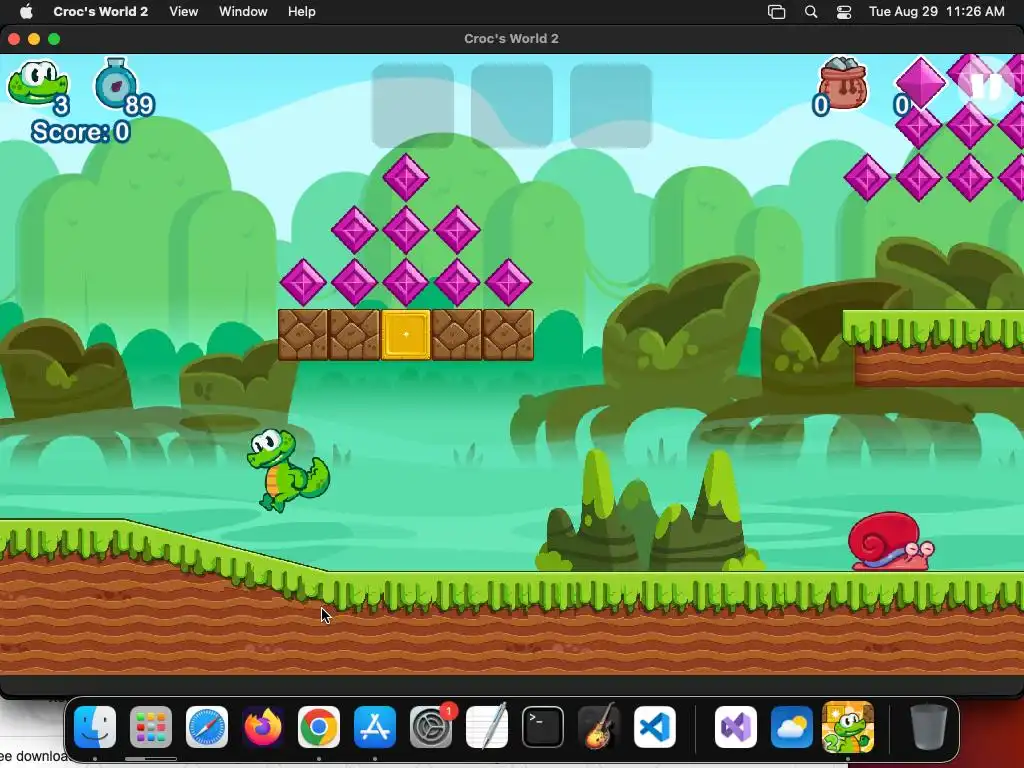Open Stage Manager menu bar icon
The height and width of the screenshot is (768, 1024).
point(776,11)
